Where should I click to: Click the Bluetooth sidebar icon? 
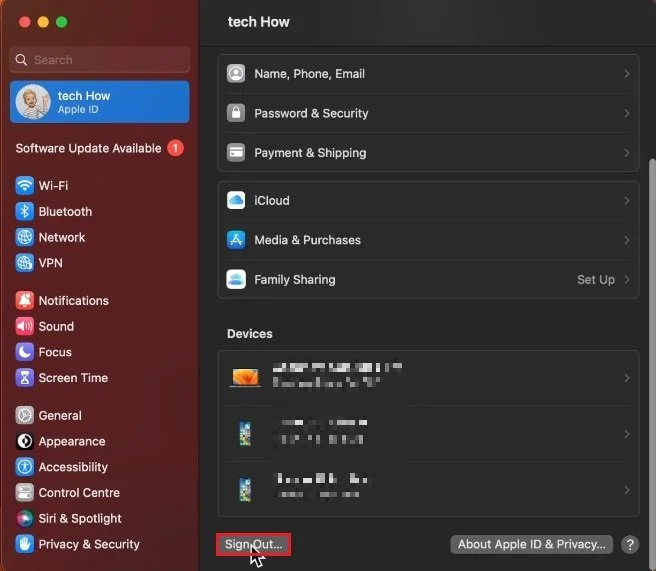pos(25,211)
